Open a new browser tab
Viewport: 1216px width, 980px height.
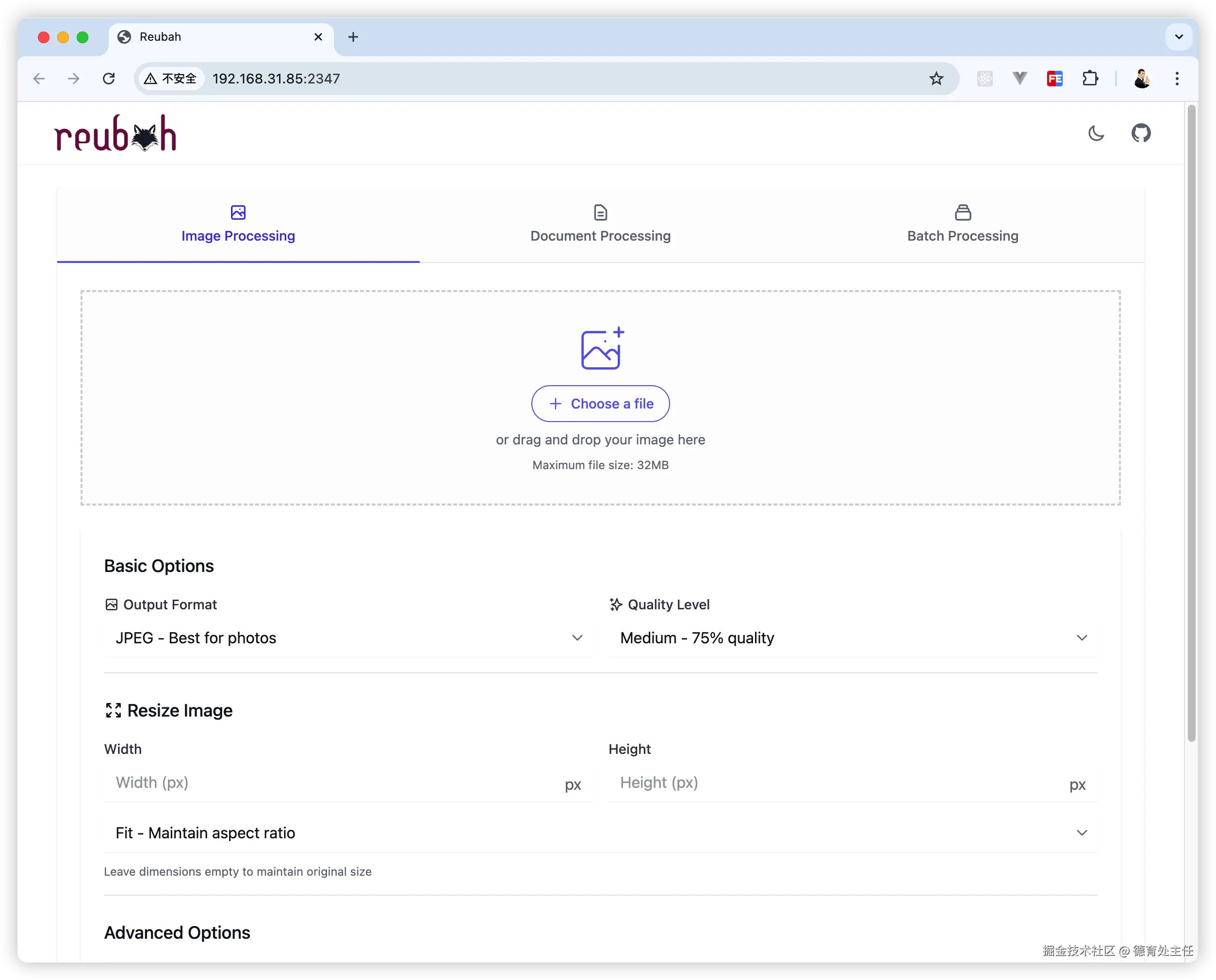point(353,37)
